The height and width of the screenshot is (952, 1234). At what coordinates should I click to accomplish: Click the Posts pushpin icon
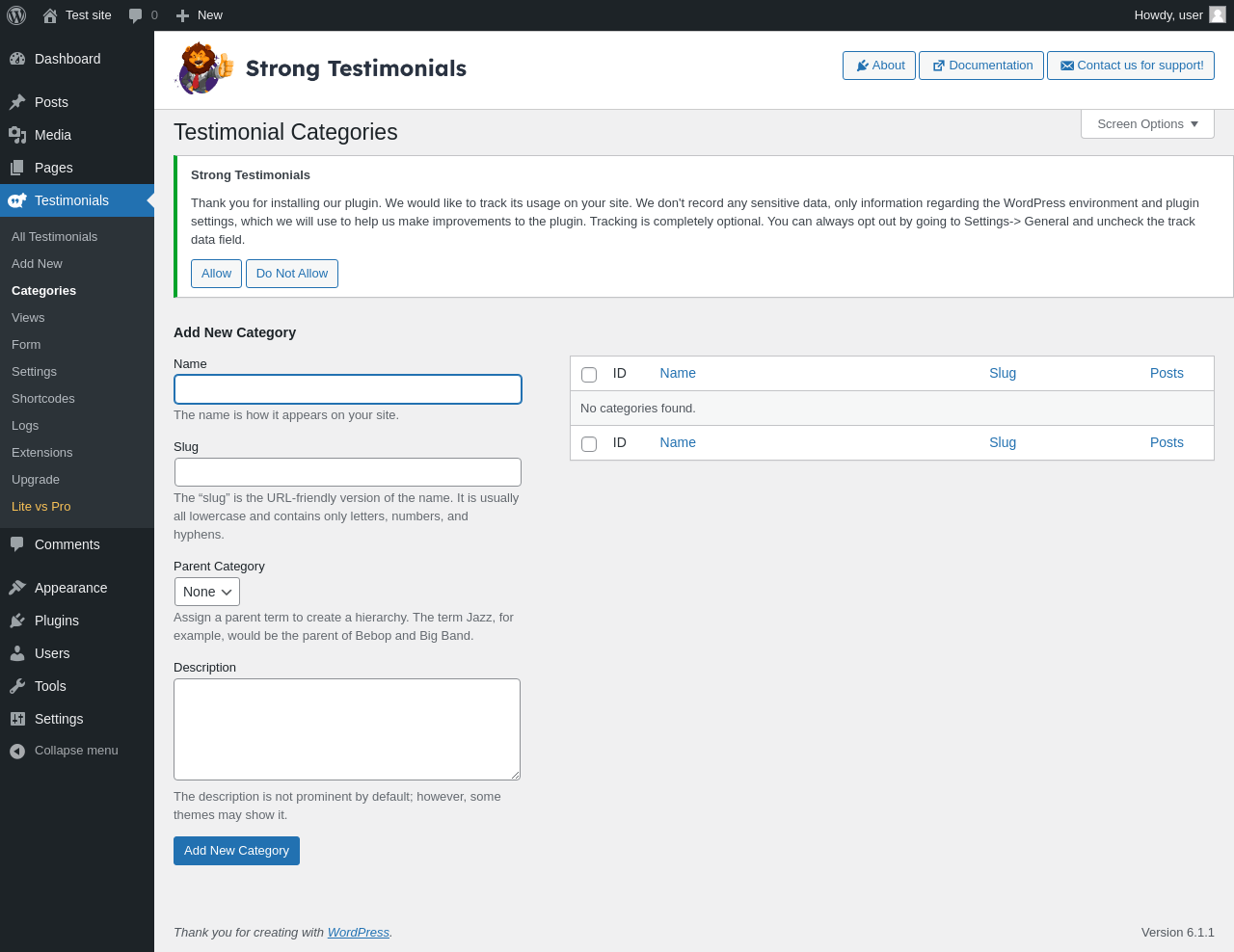click(x=17, y=102)
